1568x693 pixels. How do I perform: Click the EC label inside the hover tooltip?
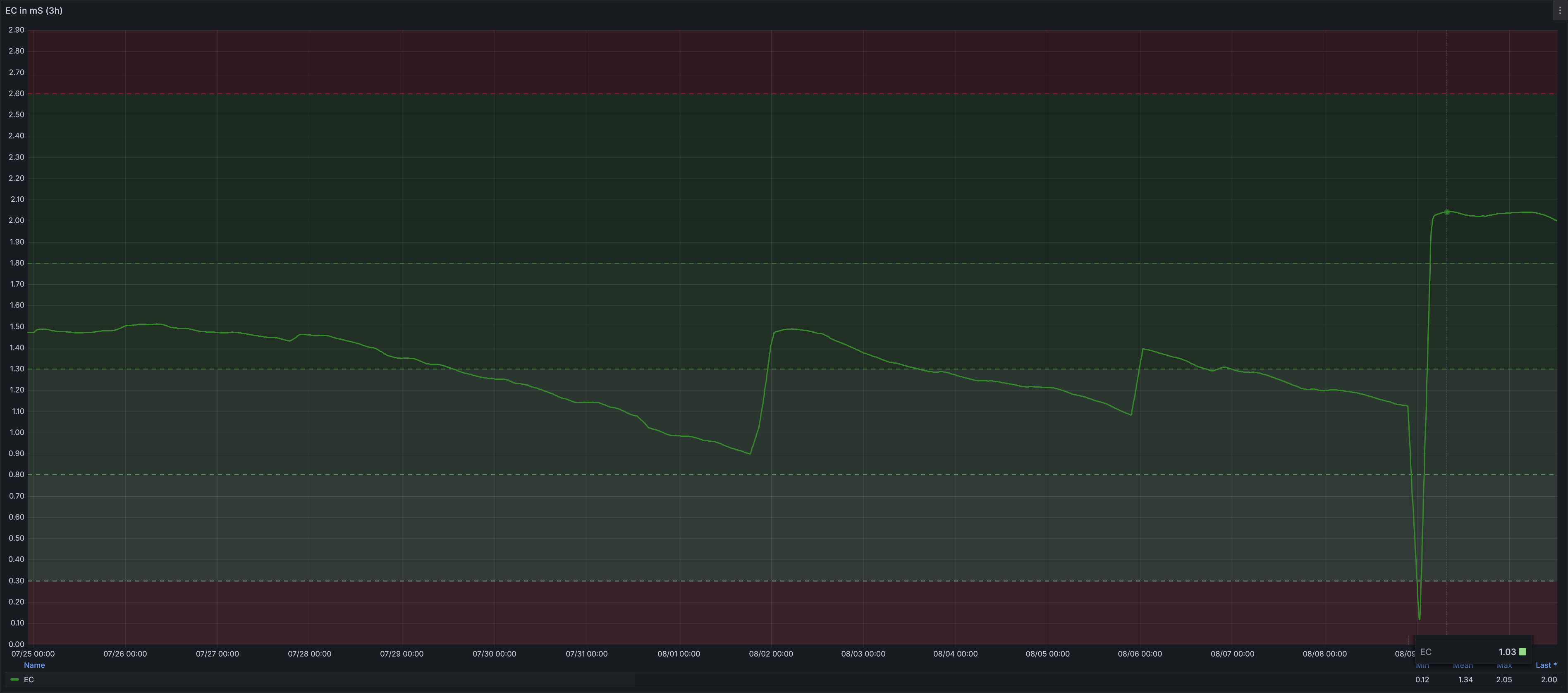pos(1426,652)
